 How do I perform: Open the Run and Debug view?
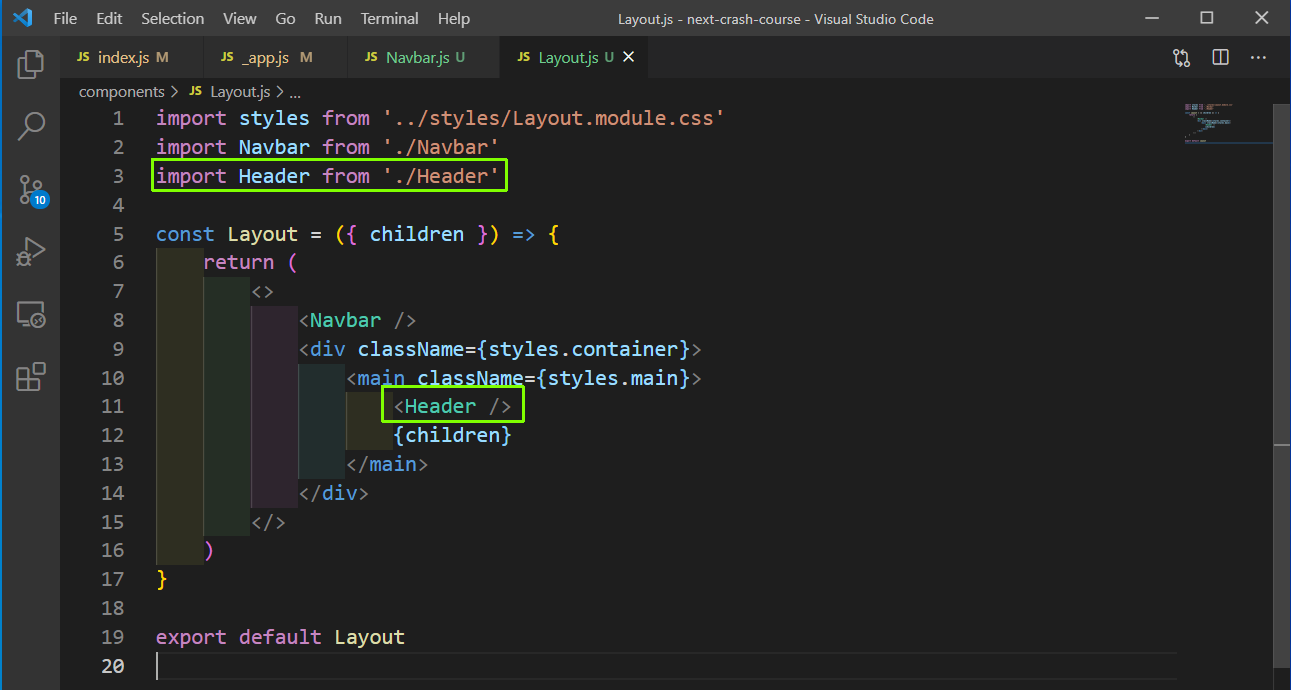(x=31, y=252)
